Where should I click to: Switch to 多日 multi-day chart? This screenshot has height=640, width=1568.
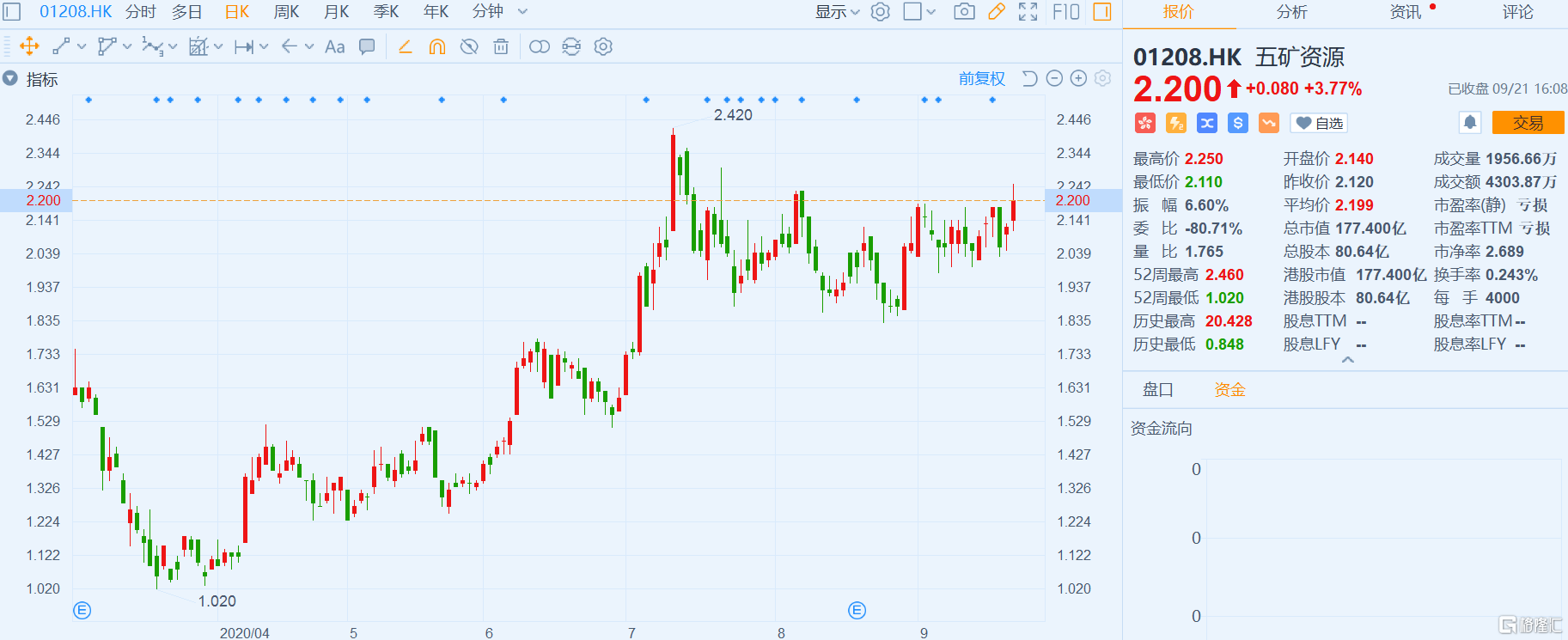[x=187, y=12]
